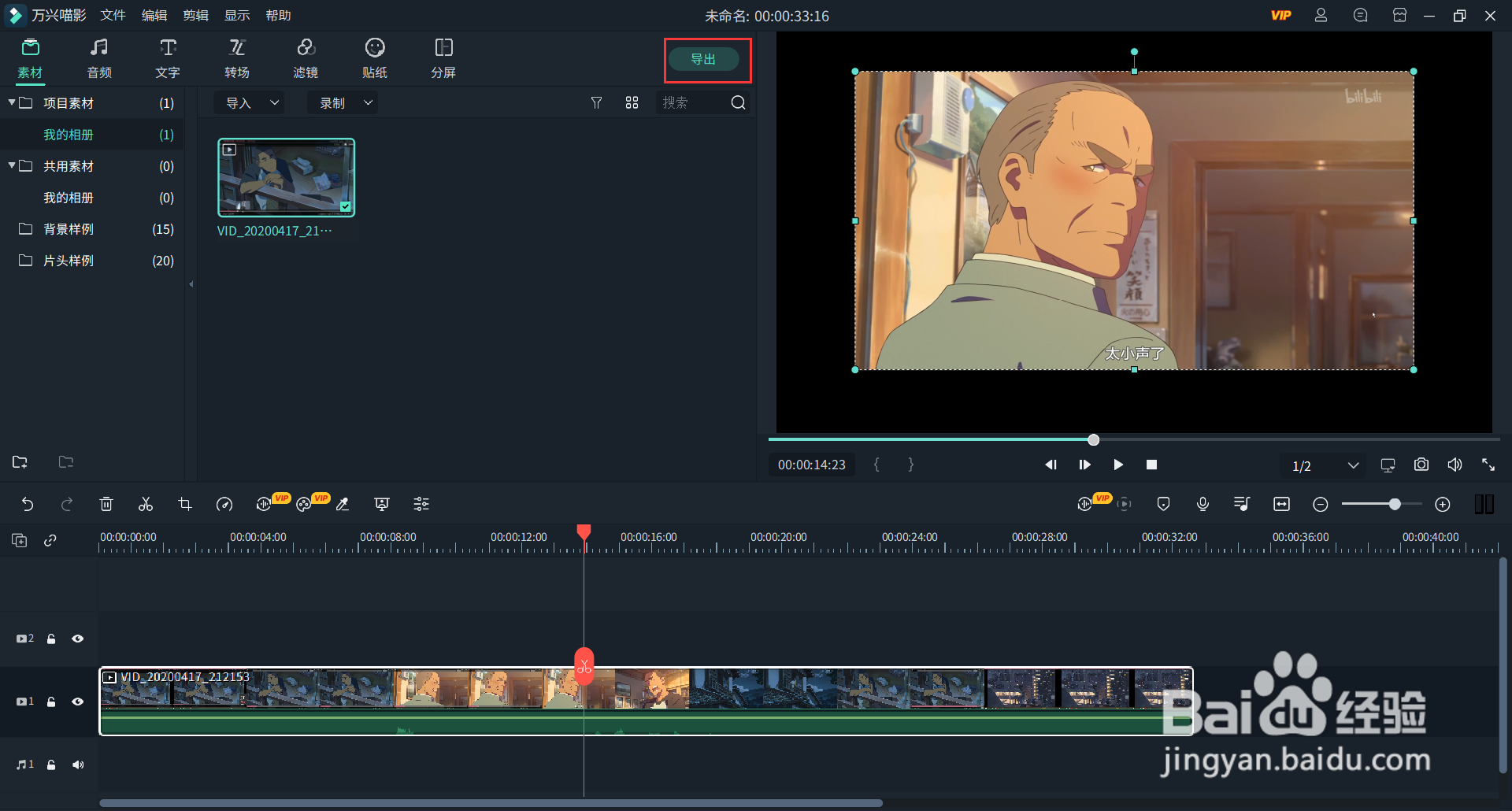Click the timeline marker shield icon

(x=1163, y=504)
